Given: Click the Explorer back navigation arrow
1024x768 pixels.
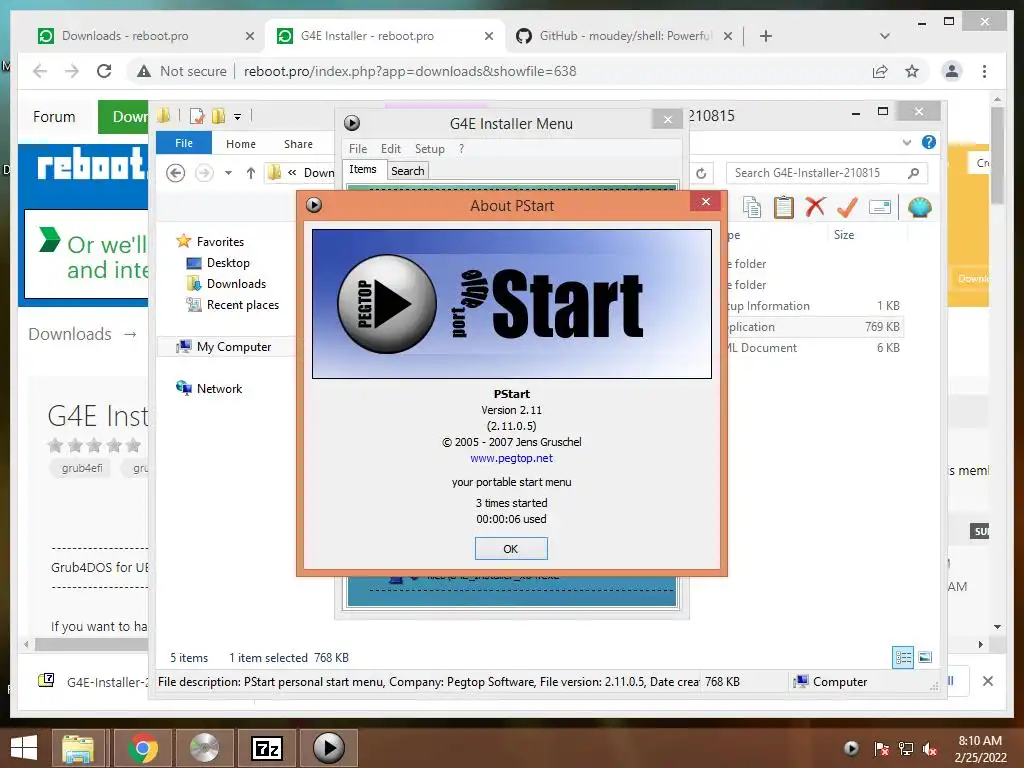Looking at the screenshot, I should pos(175,173).
